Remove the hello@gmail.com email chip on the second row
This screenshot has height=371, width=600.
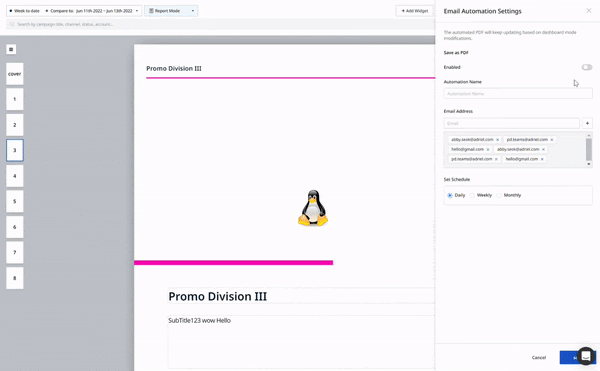point(488,150)
